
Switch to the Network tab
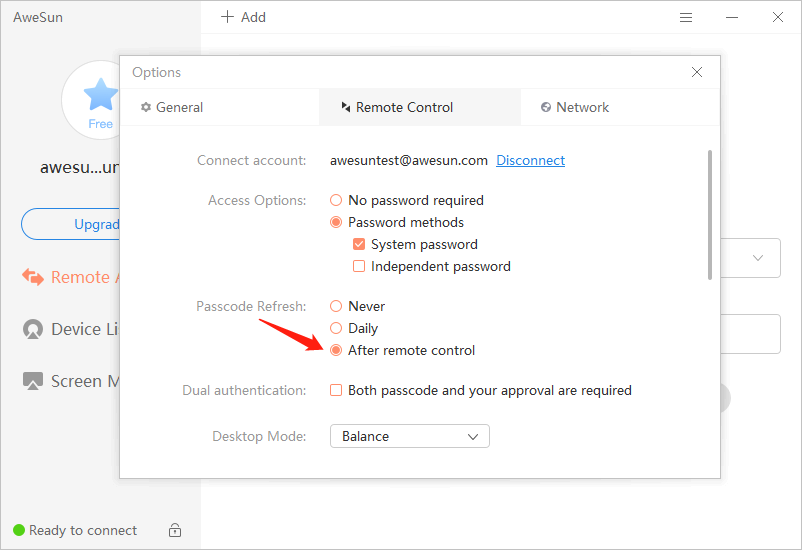click(x=620, y=107)
